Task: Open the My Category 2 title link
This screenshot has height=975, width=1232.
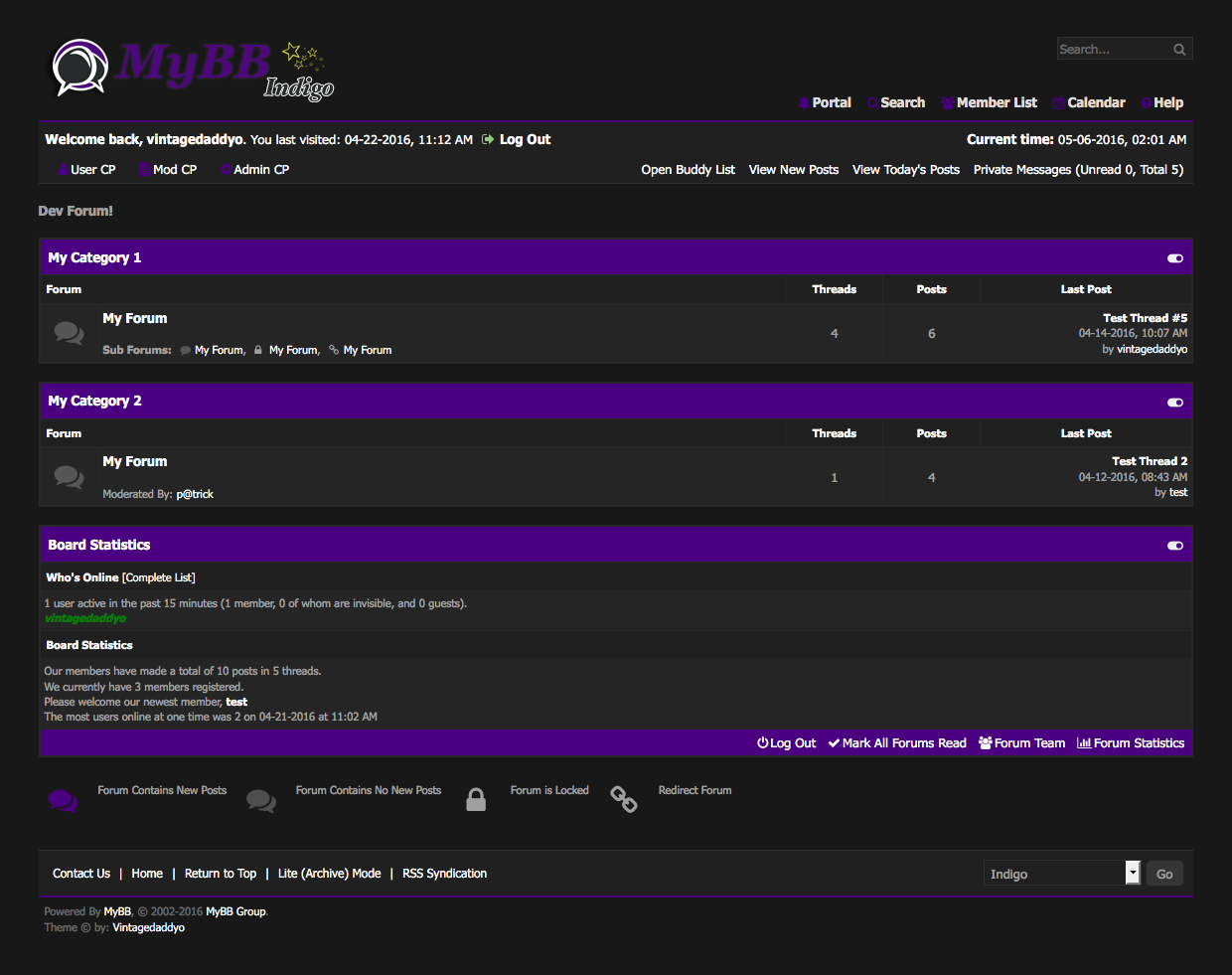Action: coord(94,402)
